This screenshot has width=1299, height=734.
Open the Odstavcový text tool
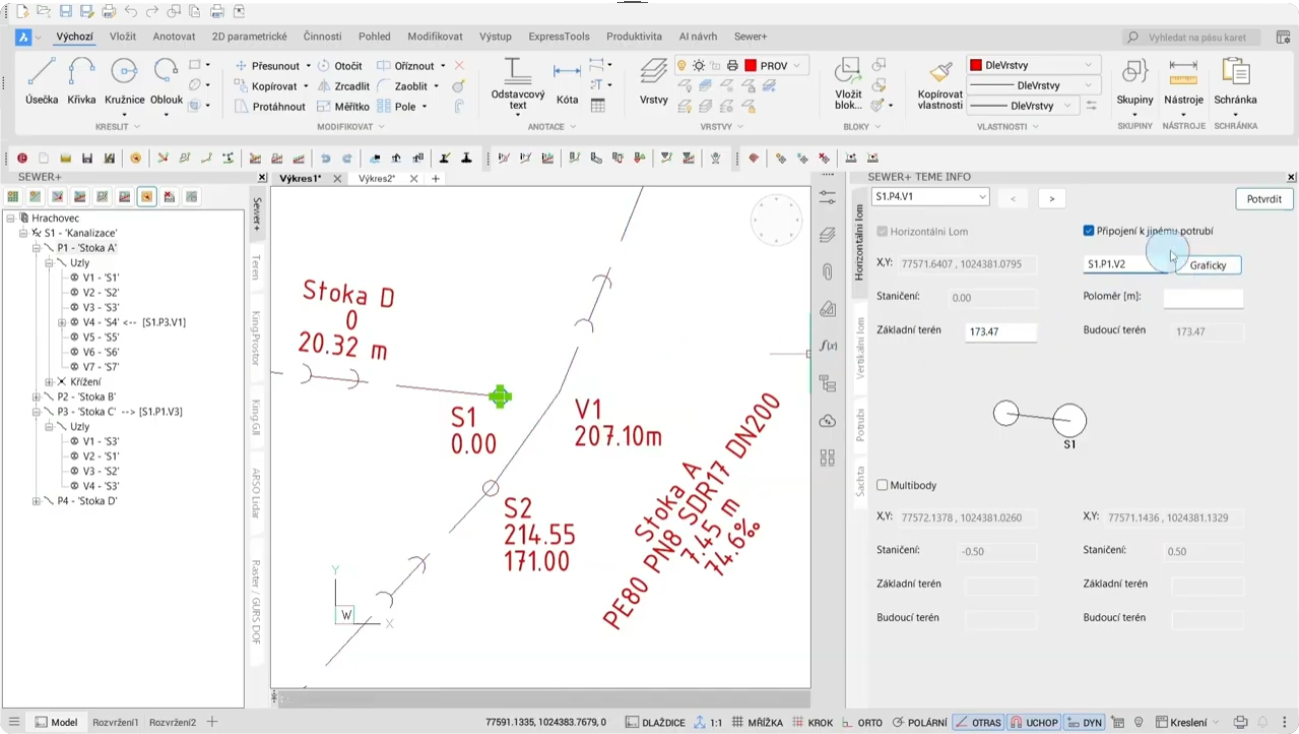(x=517, y=82)
